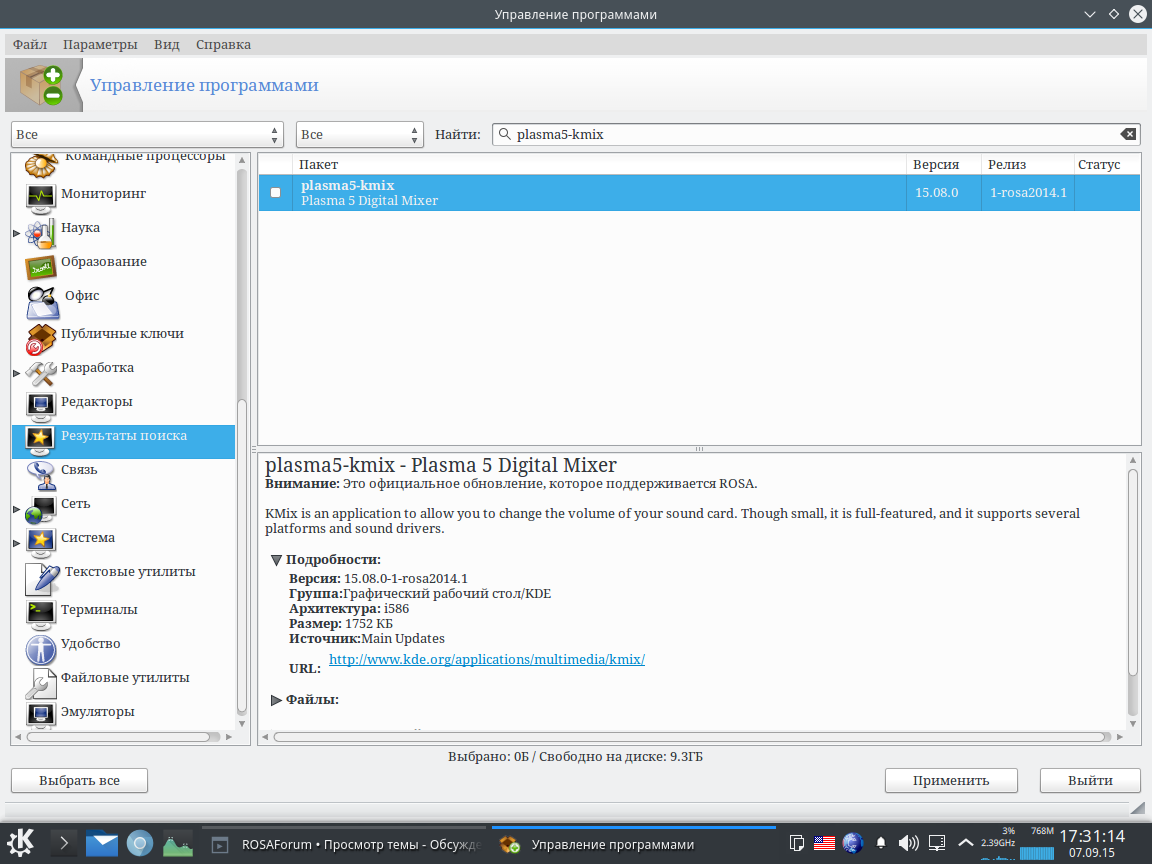Show hidden system tray icons arrow
Image resolution: width=1152 pixels, height=864 pixels.
[965, 843]
